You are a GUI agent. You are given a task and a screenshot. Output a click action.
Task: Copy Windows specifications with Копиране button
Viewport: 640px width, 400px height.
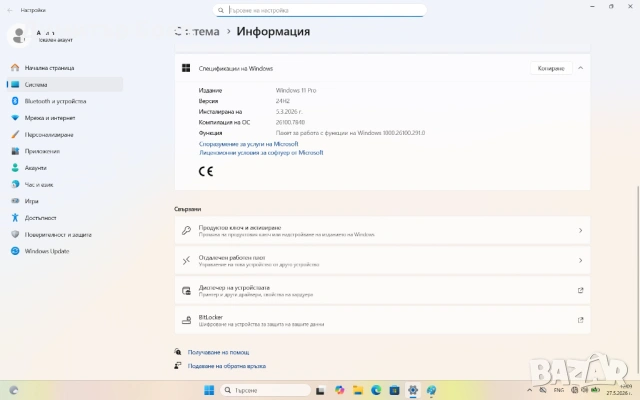point(551,68)
